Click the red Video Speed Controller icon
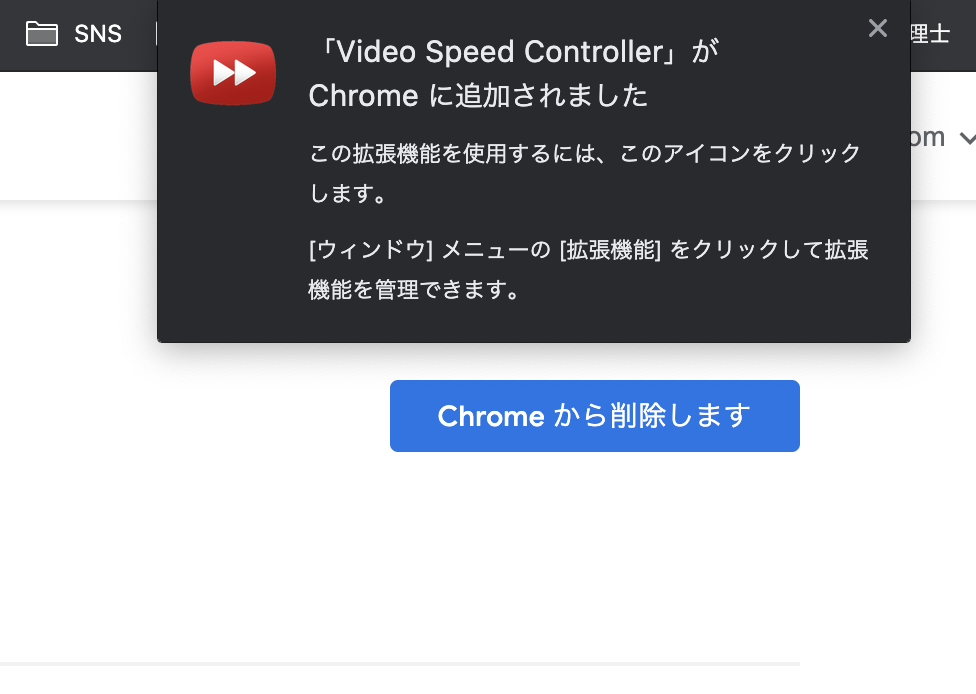Viewport: 976px width, 694px height. (x=233, y=73)
